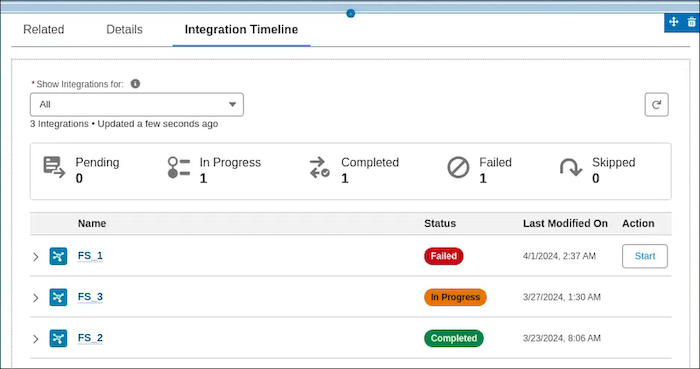This screenshot has height=369, width=700.
Task: Click the Failed summary icon
Action: click(458, 168)
